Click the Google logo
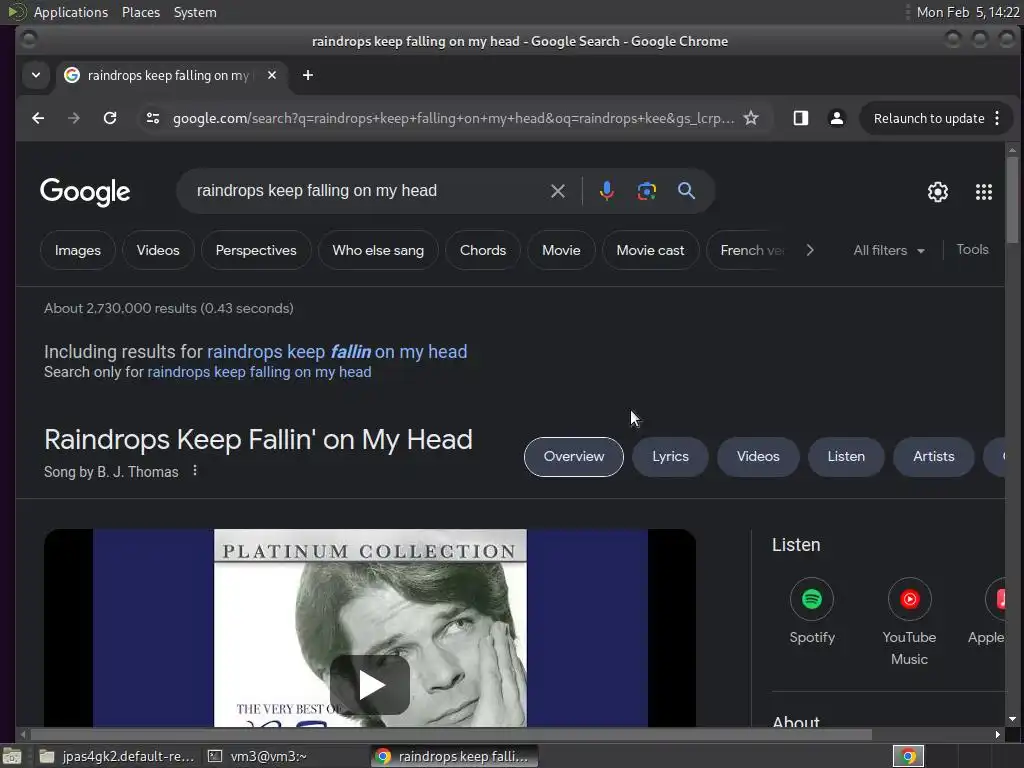The height and width of the screenshot is (768, 1024). click(85, 191)
